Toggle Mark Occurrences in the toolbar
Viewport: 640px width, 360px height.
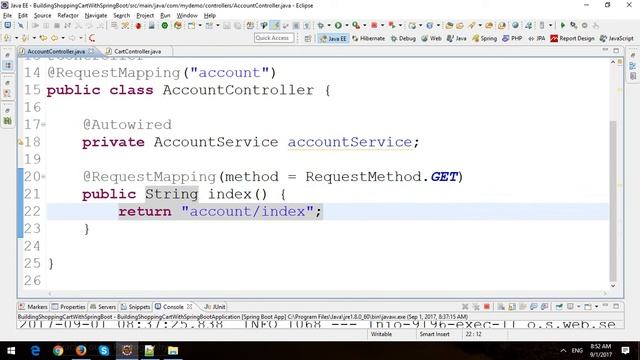[276, 25]
